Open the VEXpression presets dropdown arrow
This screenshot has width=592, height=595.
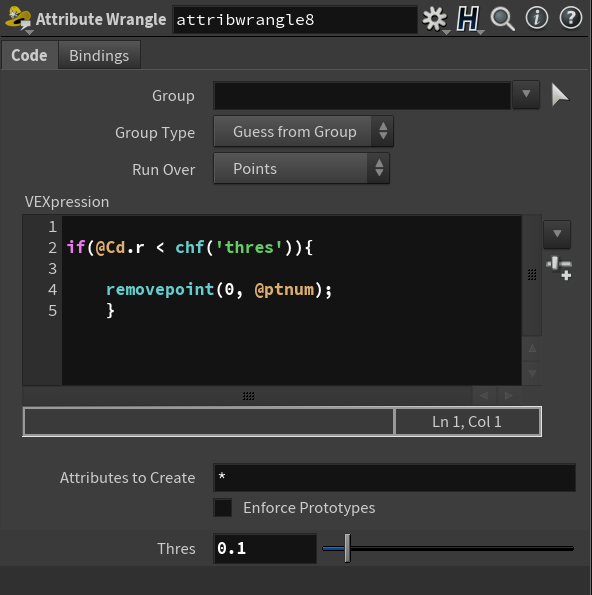(x=557, y=234)
